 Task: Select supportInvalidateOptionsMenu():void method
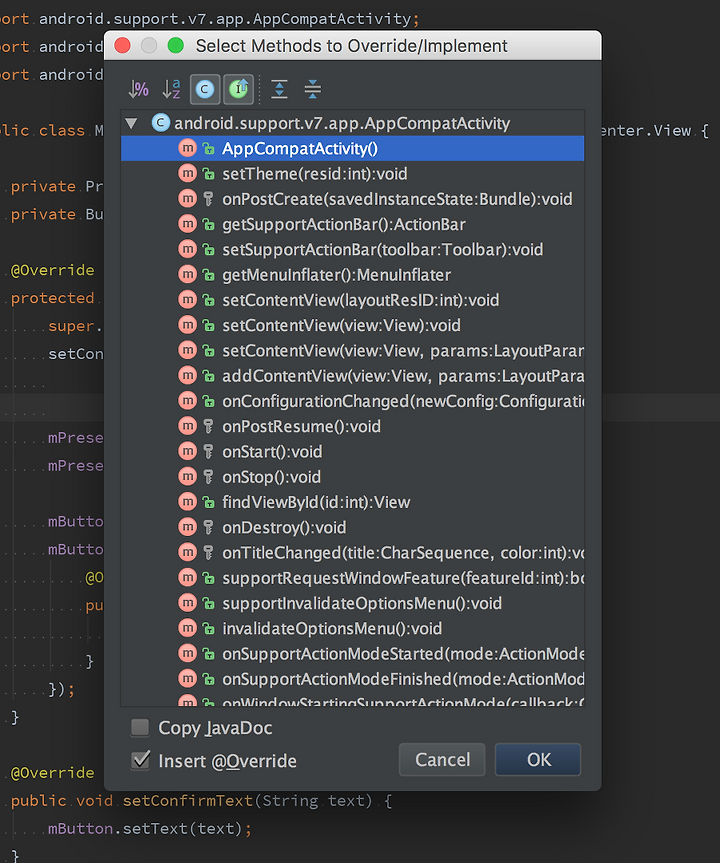[352, 604]
